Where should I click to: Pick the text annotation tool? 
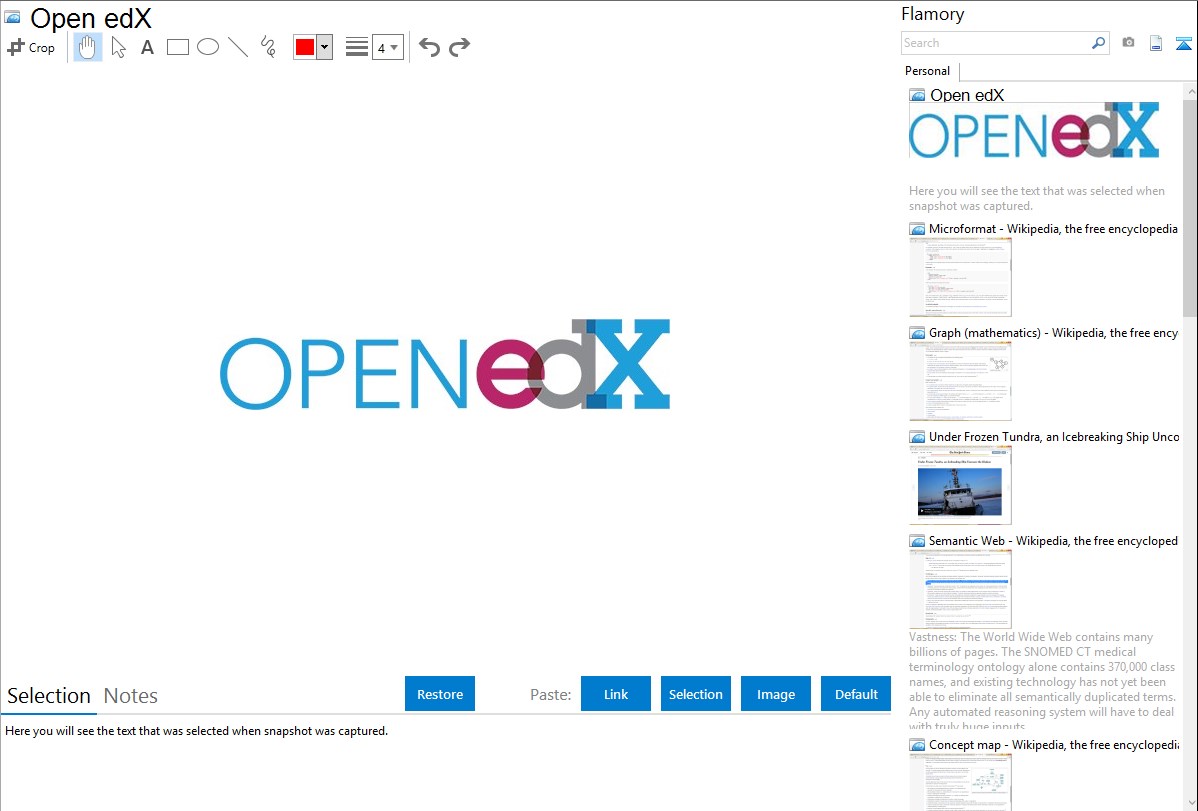click(147, 47)
